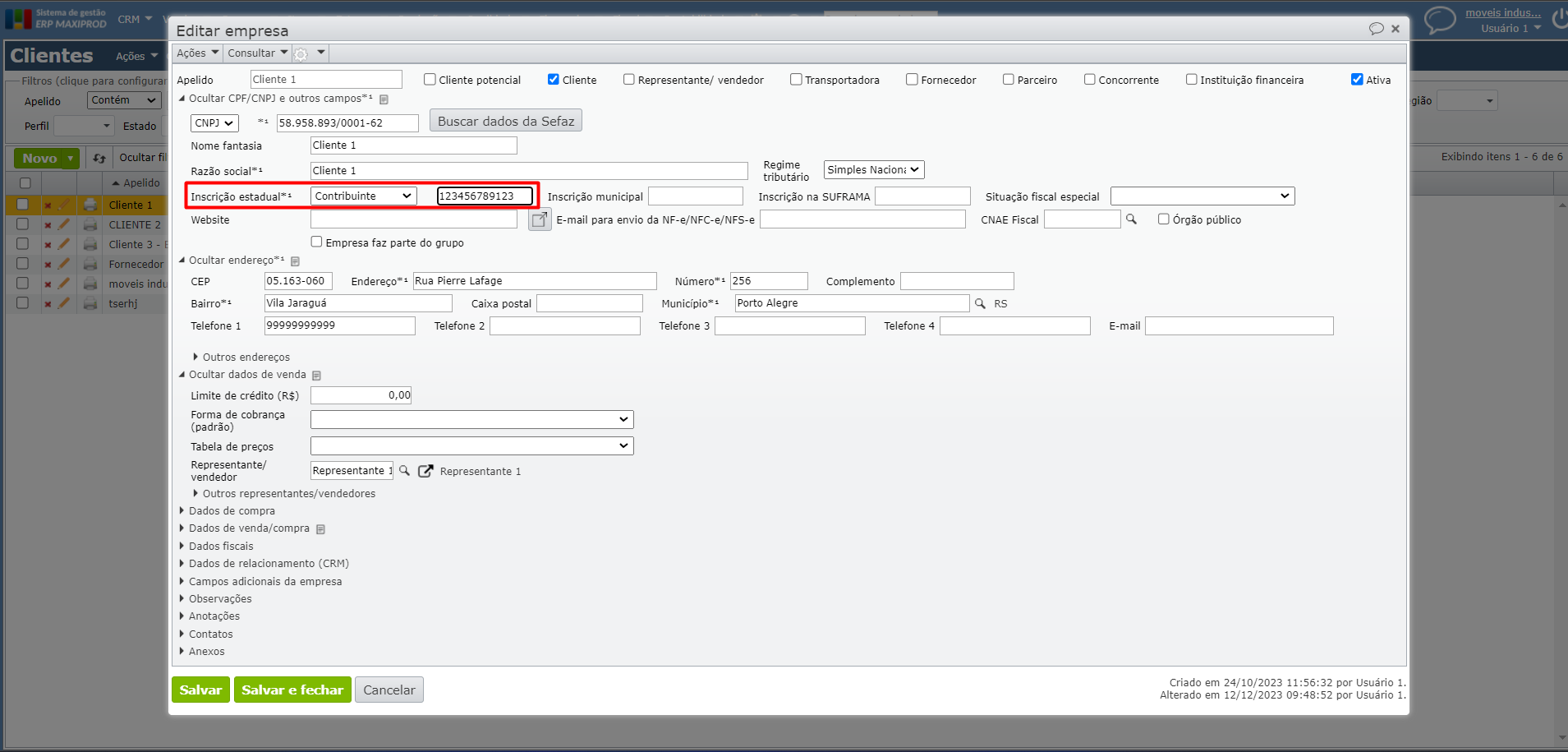Expand the Outros endereços section
Image resolution: width=1568 pixels, height=752 pixels.
pyautogui.click(x=246, y=358)
